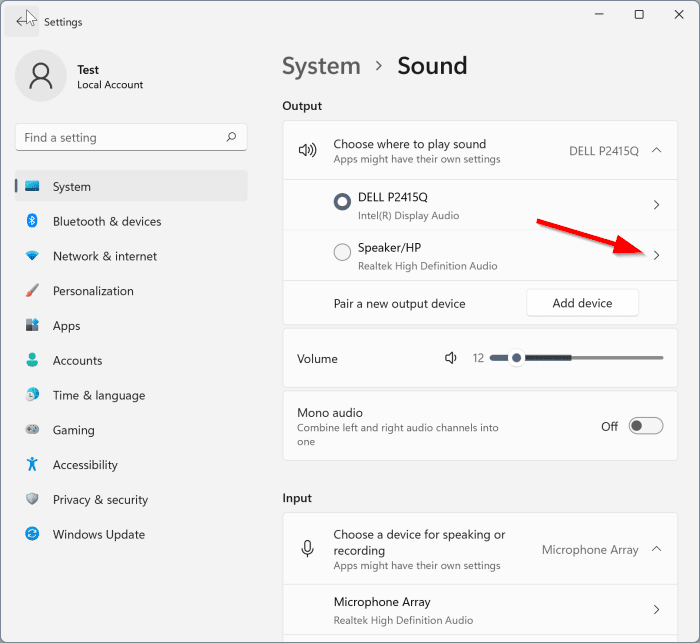This screenshot has width=700, height=643.
Task: Click the Privacy shield icon
Action: point(32,499)
